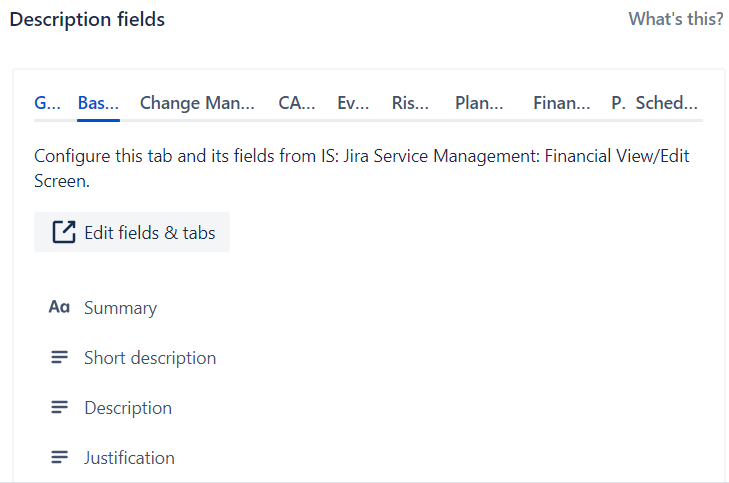
Task: Open the Sched... tab
Action: (x=667, y=103)
